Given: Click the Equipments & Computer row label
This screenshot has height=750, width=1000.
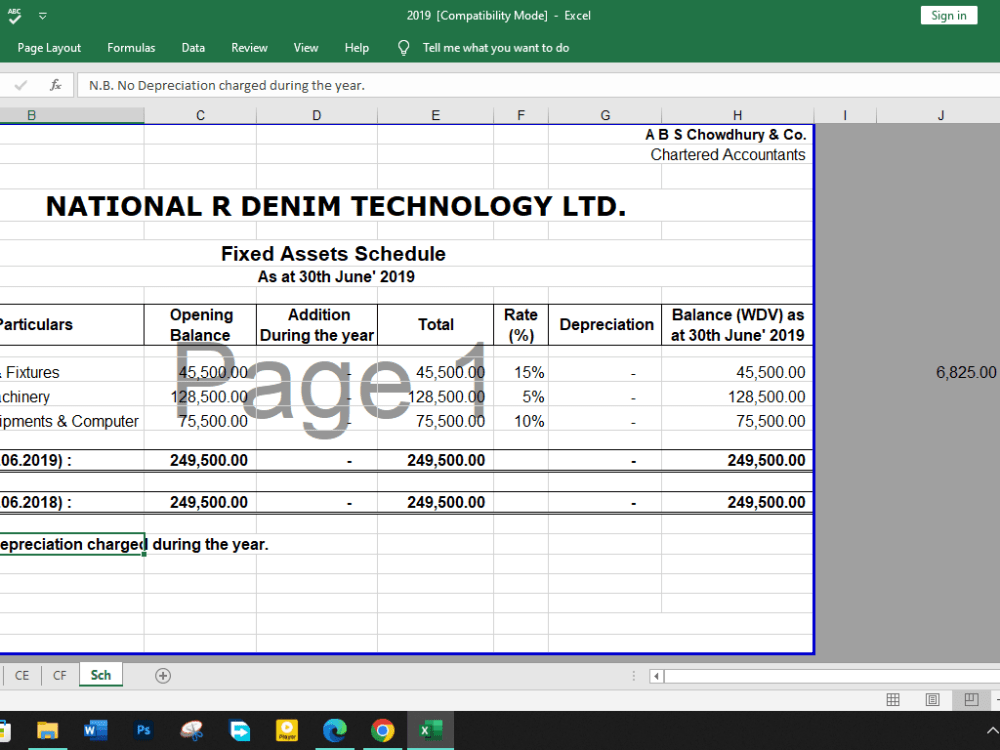Looking at the screenshot, I should [x=69, y=422].
